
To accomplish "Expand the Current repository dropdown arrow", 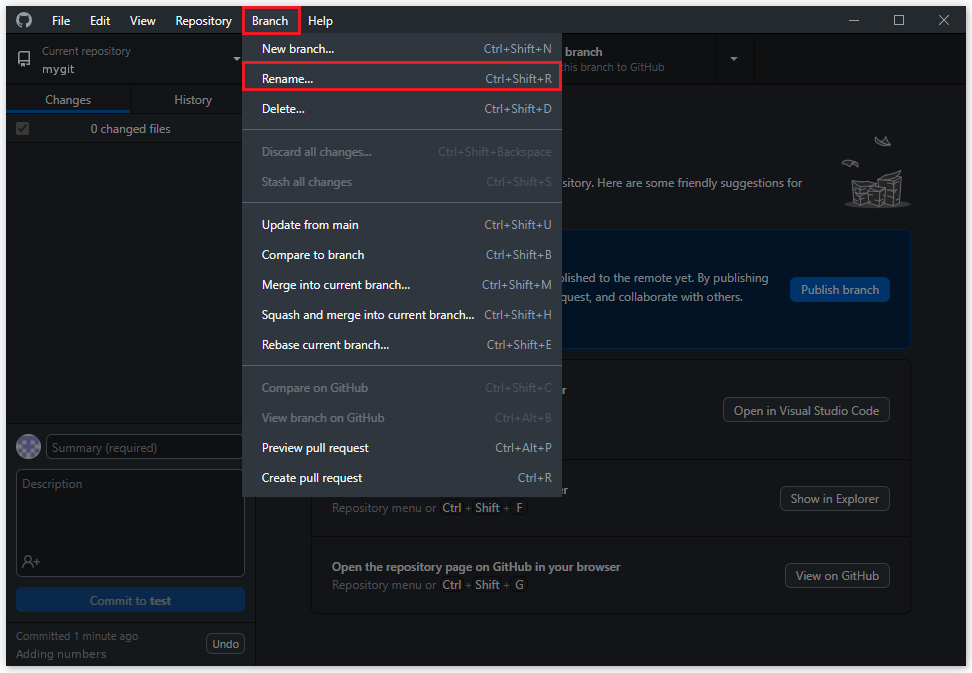I will [236, 60].
